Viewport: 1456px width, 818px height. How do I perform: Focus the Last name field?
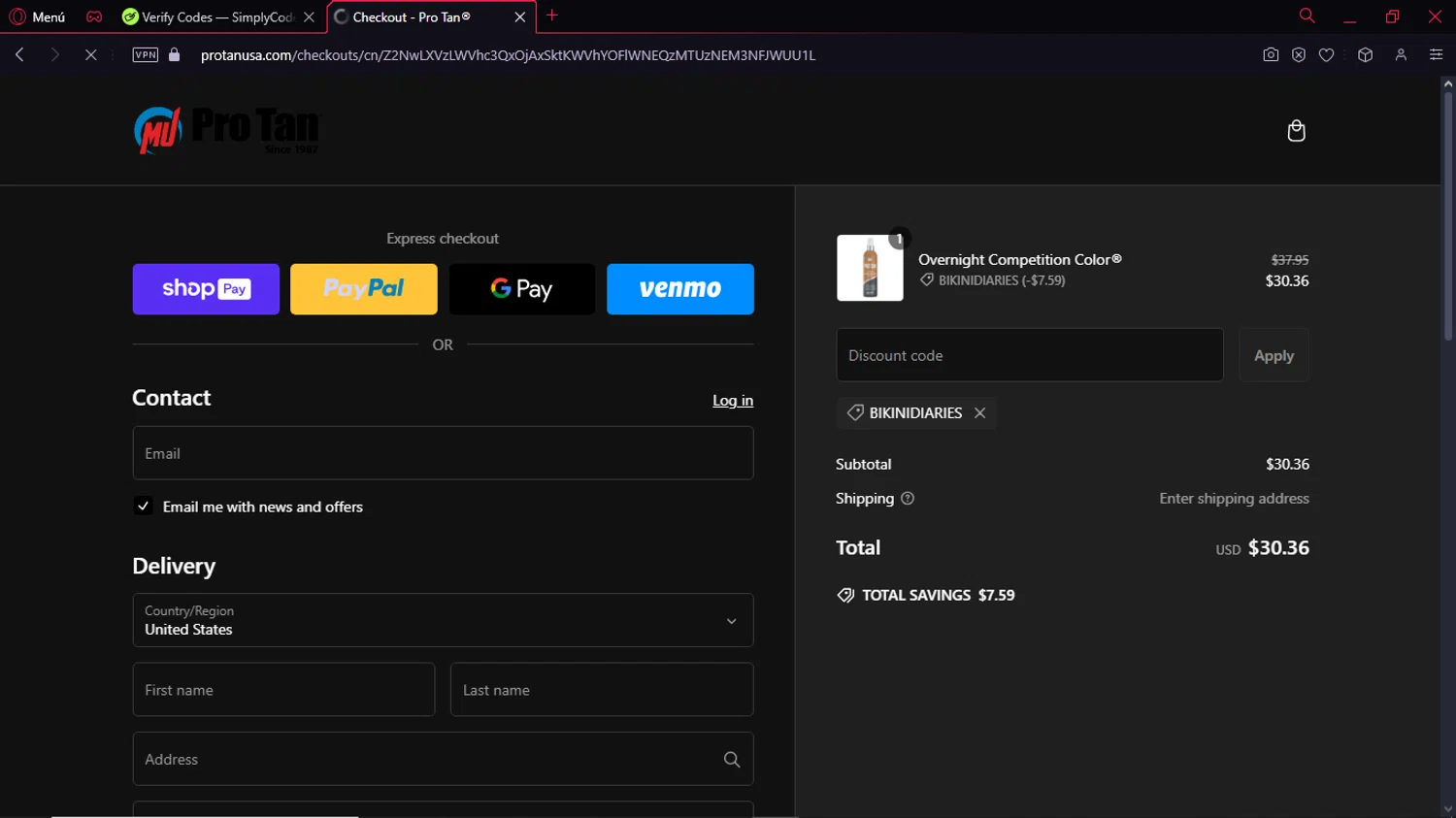tap(602, 690)
